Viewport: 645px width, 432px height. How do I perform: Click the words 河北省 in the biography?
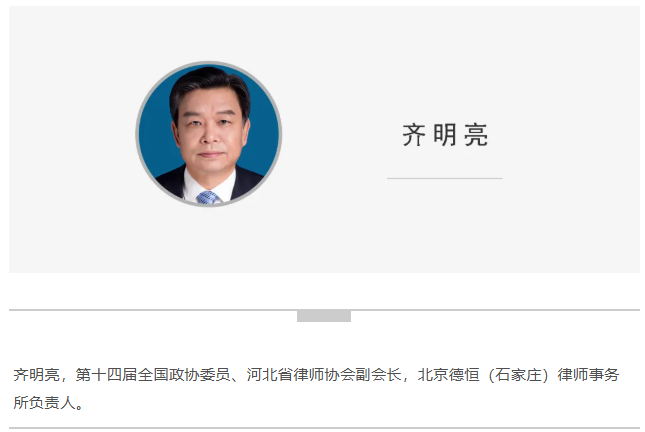coord(269,375)
